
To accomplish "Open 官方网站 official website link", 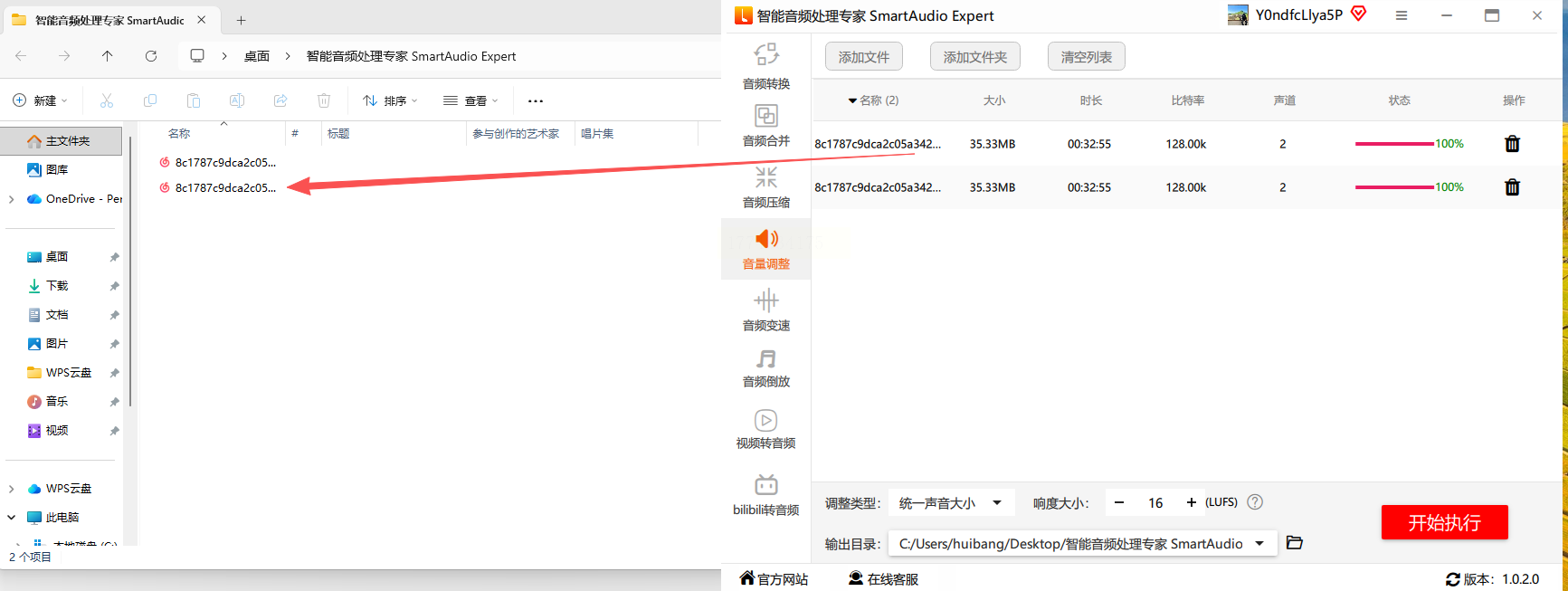I will [774, 579].
